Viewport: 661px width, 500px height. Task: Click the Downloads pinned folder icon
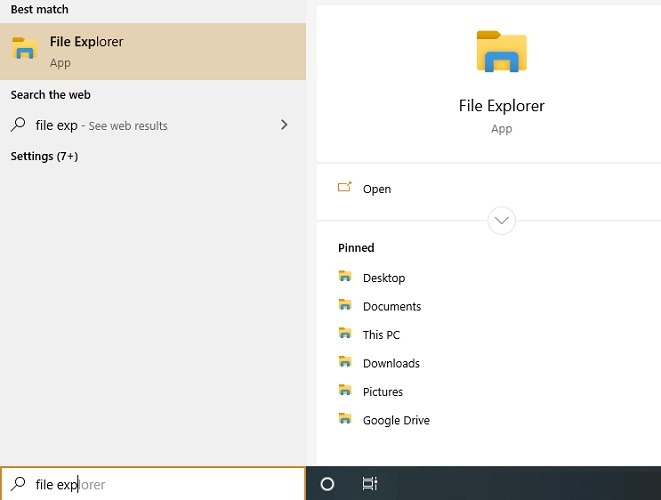point(345,361)
